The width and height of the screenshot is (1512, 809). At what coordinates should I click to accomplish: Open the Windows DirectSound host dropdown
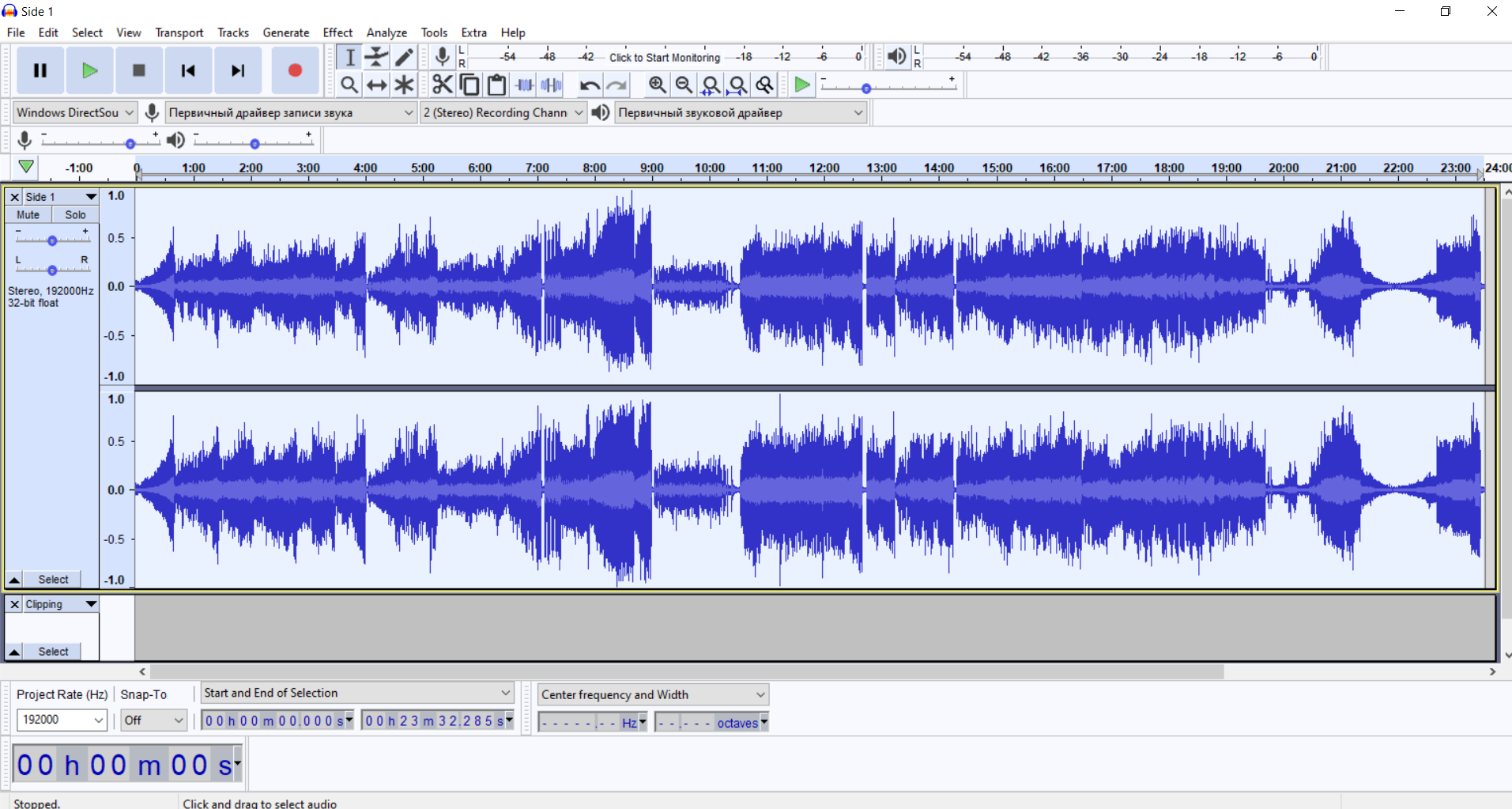(75, 112)
